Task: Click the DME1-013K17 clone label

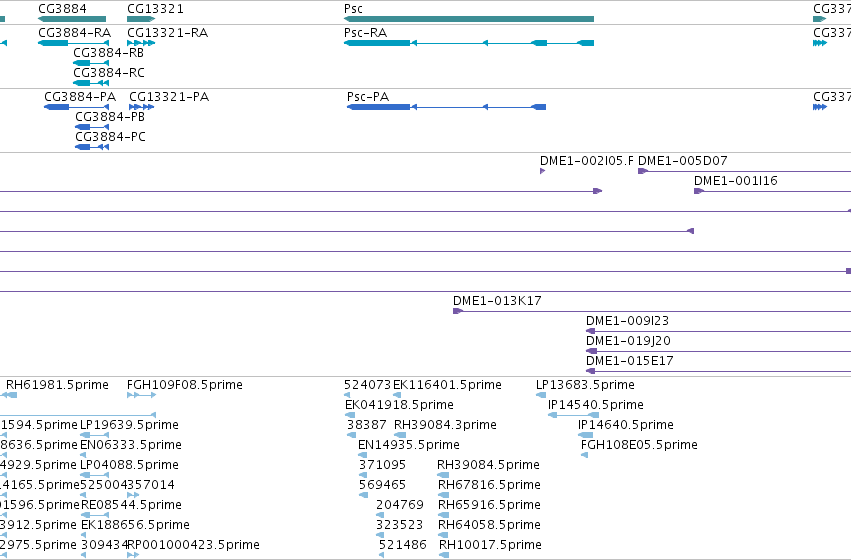Action: click(497, 301)
